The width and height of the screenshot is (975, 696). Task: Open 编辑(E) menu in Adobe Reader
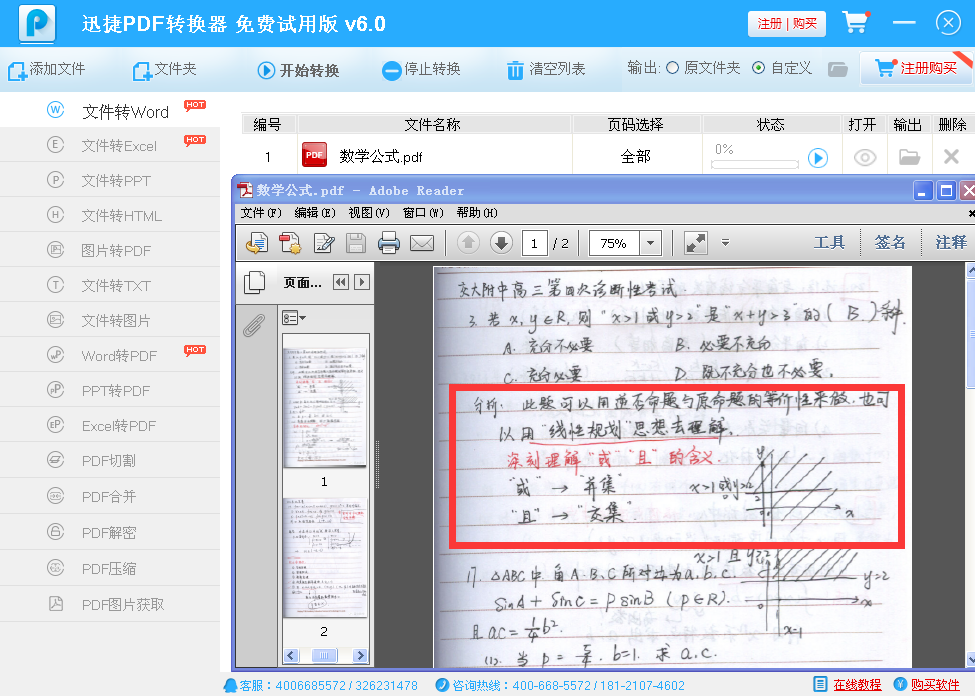click(315, 213)
